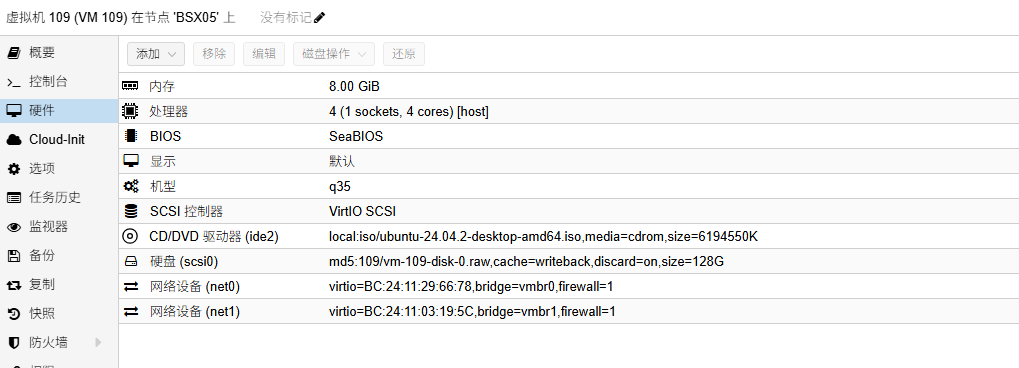The height and width of the screenshot is (368, 1019).
Task: Select the CD/DVD 驱动器 (ide2) row
Action: tap(569, 237)
